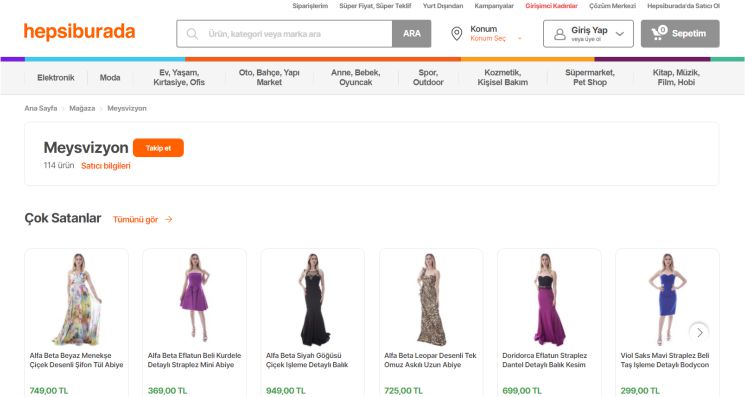This screenshot has width=745, height=397.
Task: Open Ev, Yaşam, Kırtasiye, Ofis menu
Action: 179,77
